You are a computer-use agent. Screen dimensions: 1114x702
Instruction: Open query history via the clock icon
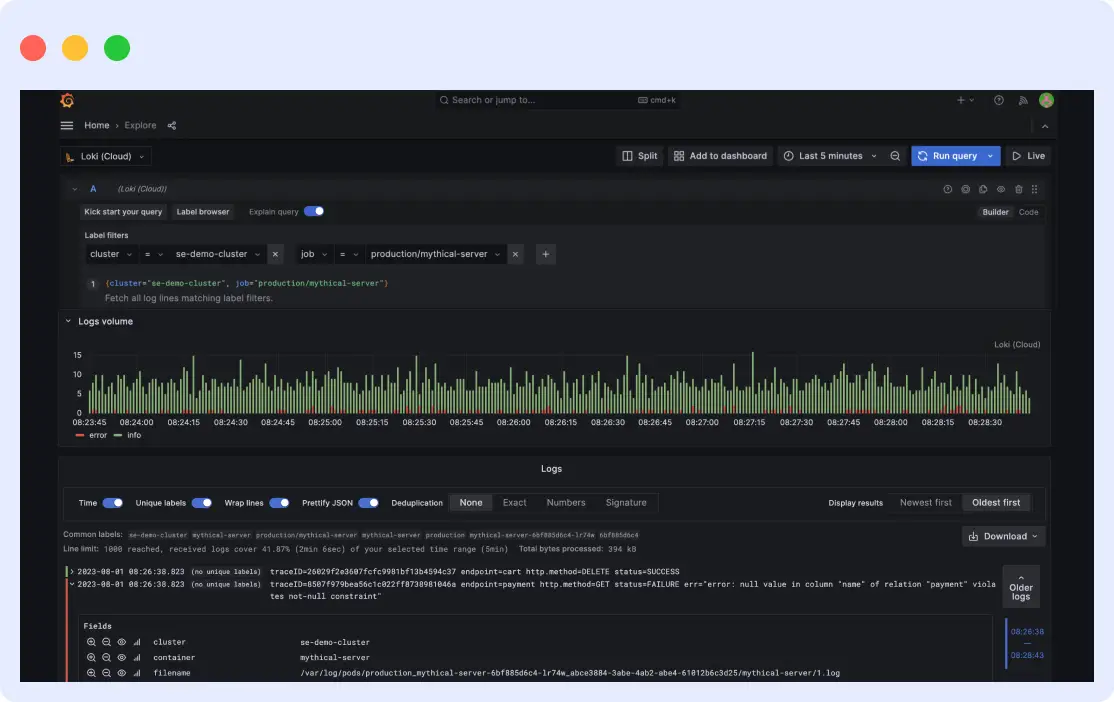coord(947,189)
